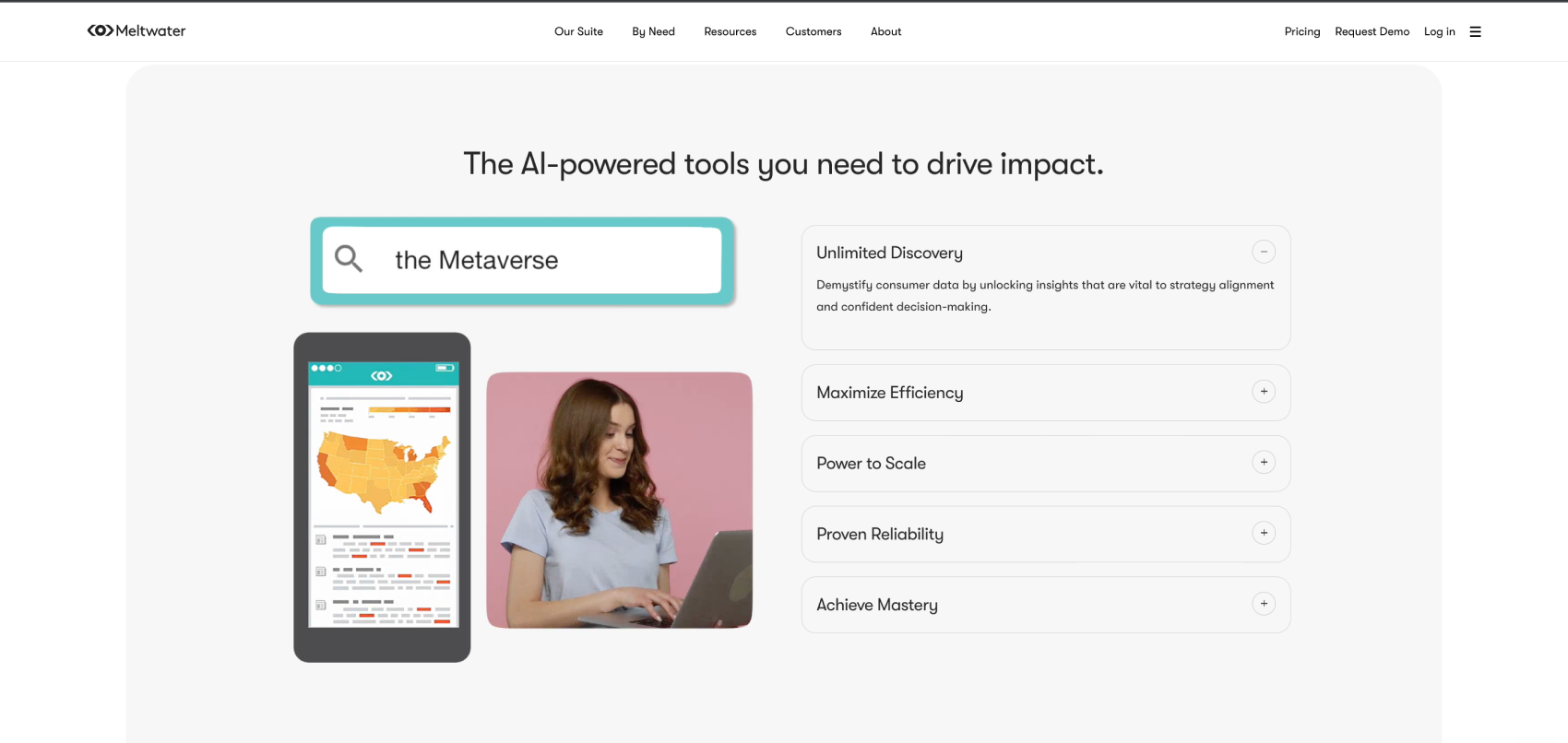Click the Unlimited Discovery heading
Viewport: 1568px width, 743px height.
[x=889, y=253]
